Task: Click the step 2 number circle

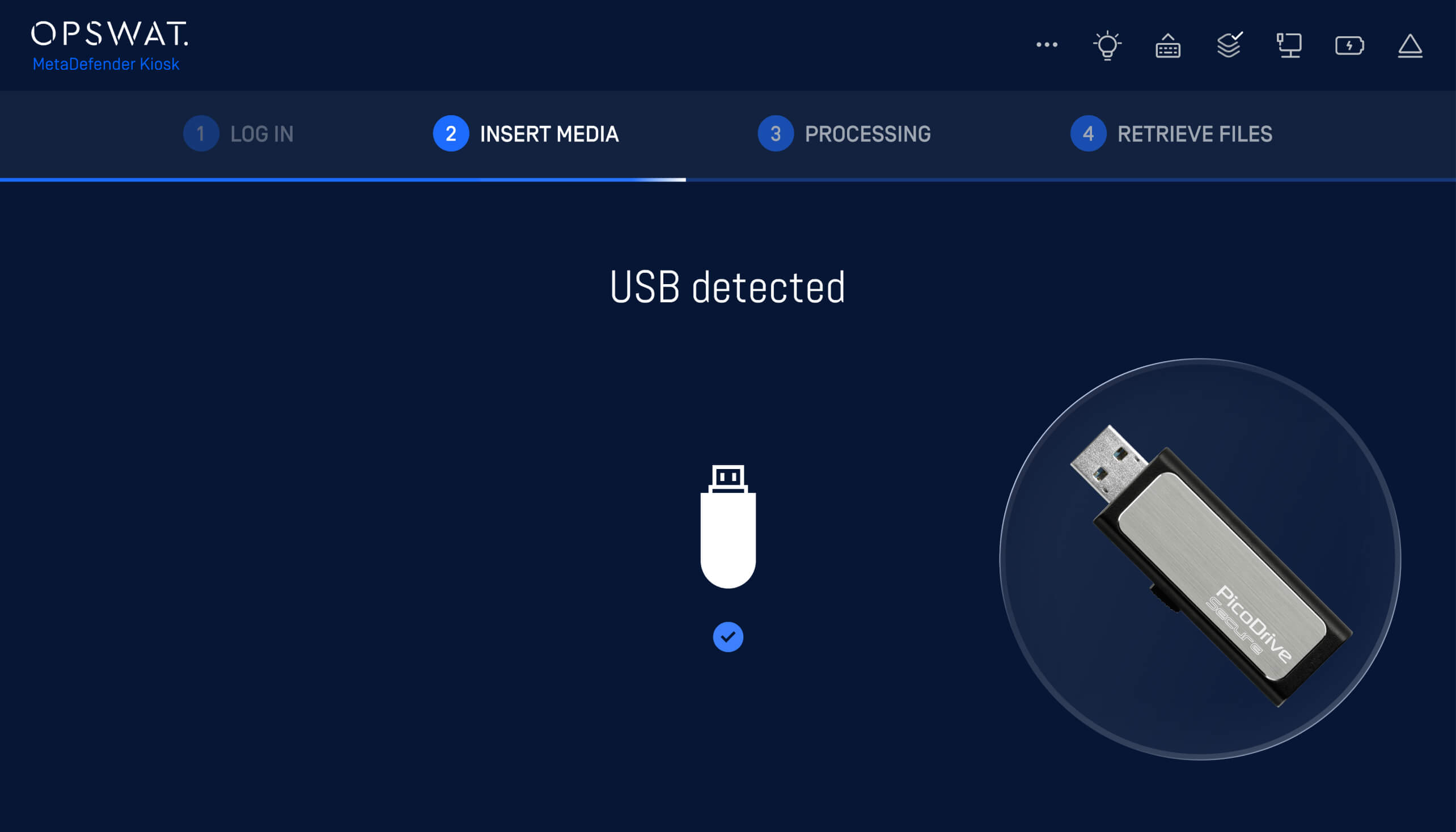Action: (451, 134)
